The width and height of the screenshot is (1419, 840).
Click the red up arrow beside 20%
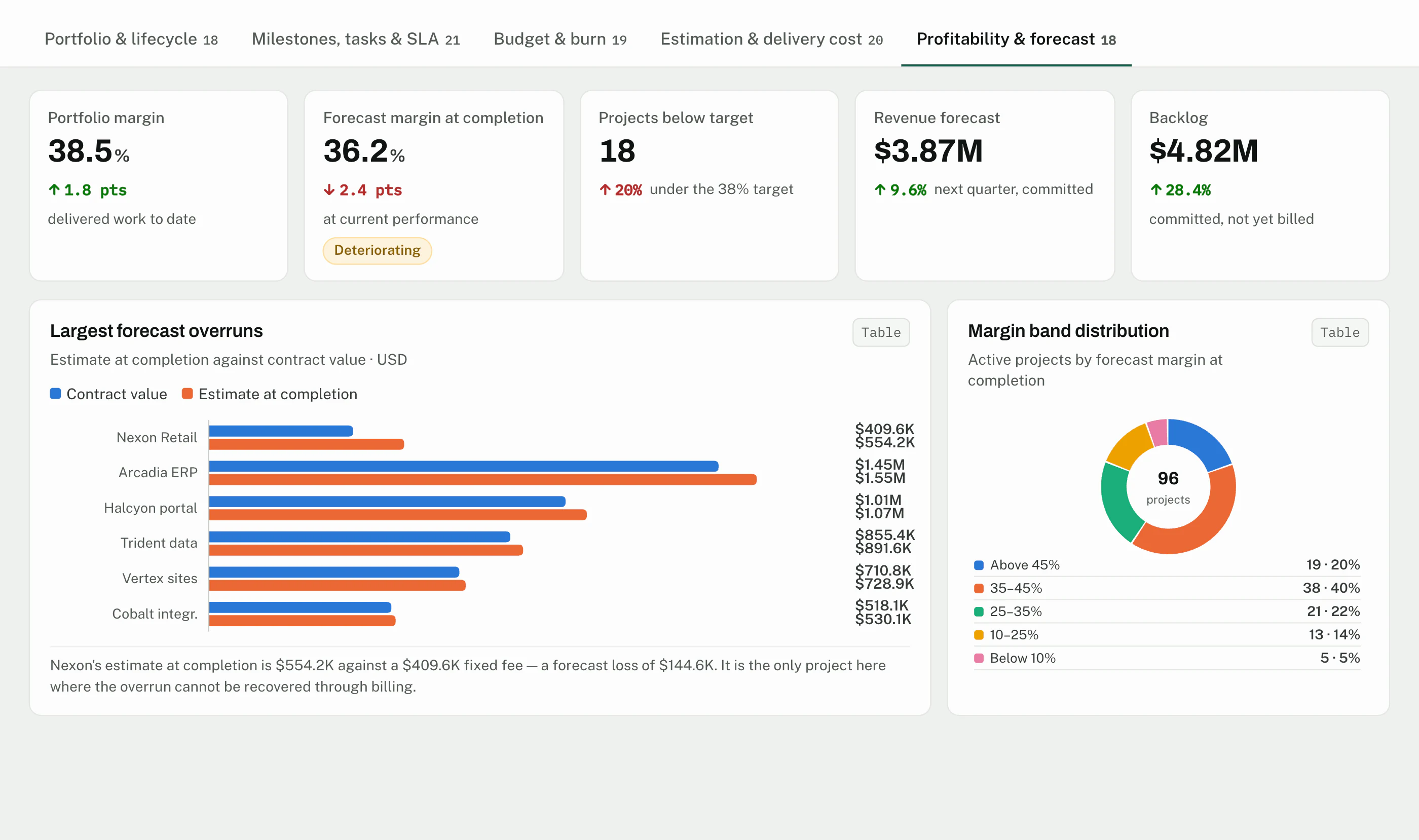point(605,189)
